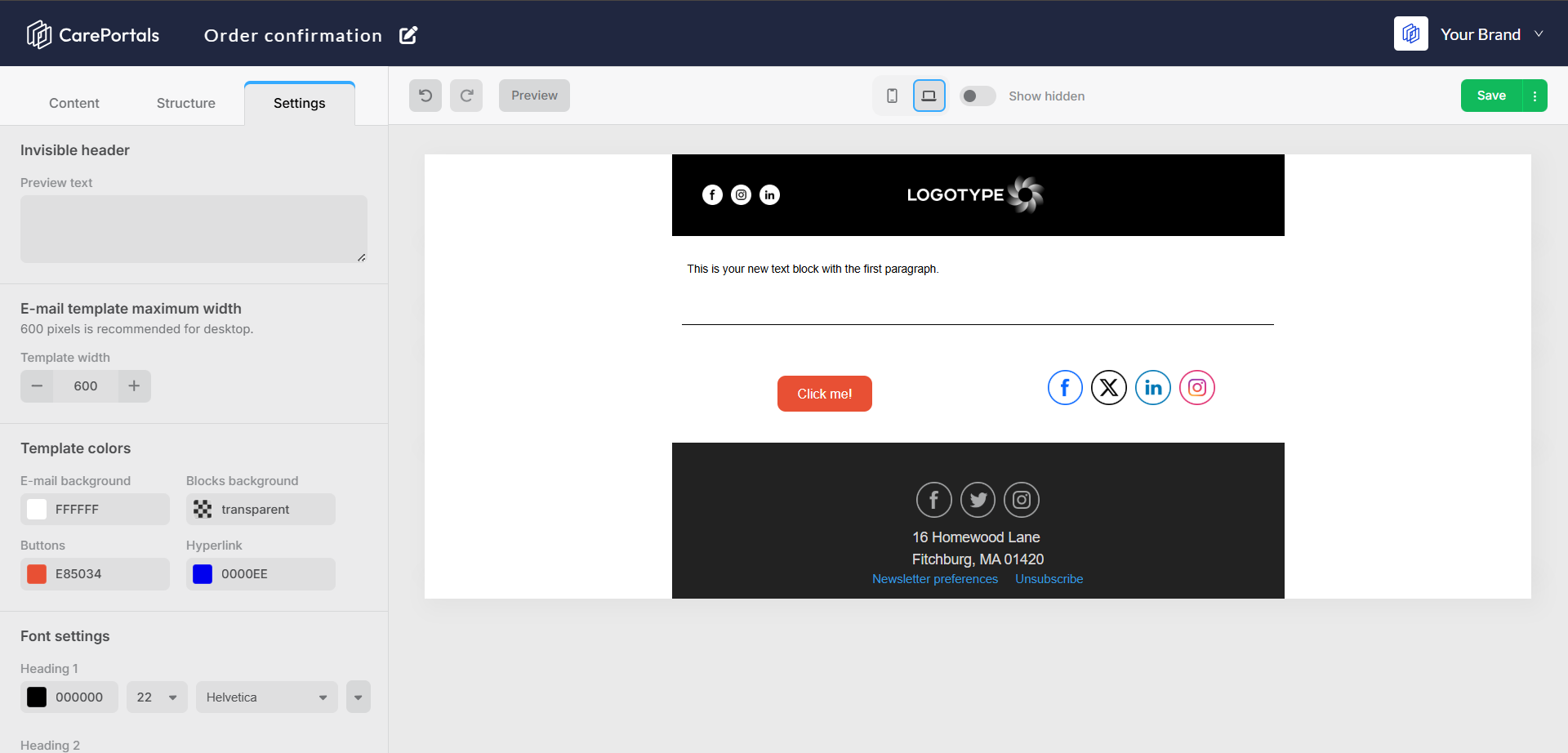Open the Buttons E85034 color swatch
The width and height of the screenshot is (1568, 753).
(x=37, y=574)
